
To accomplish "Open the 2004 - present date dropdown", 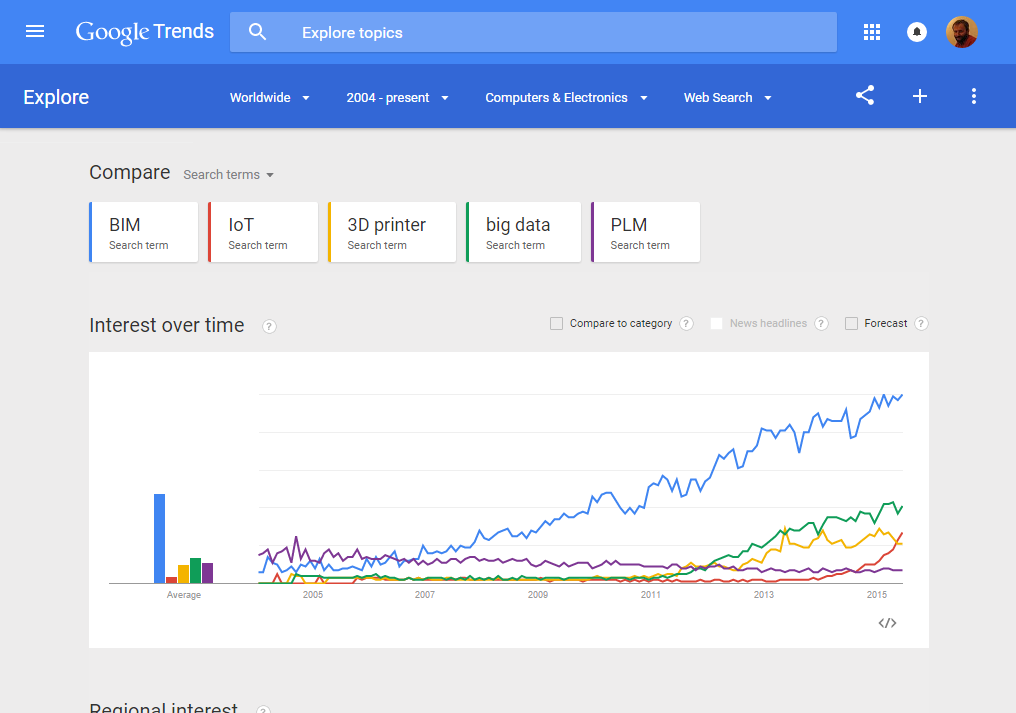I will coord(397,98).
